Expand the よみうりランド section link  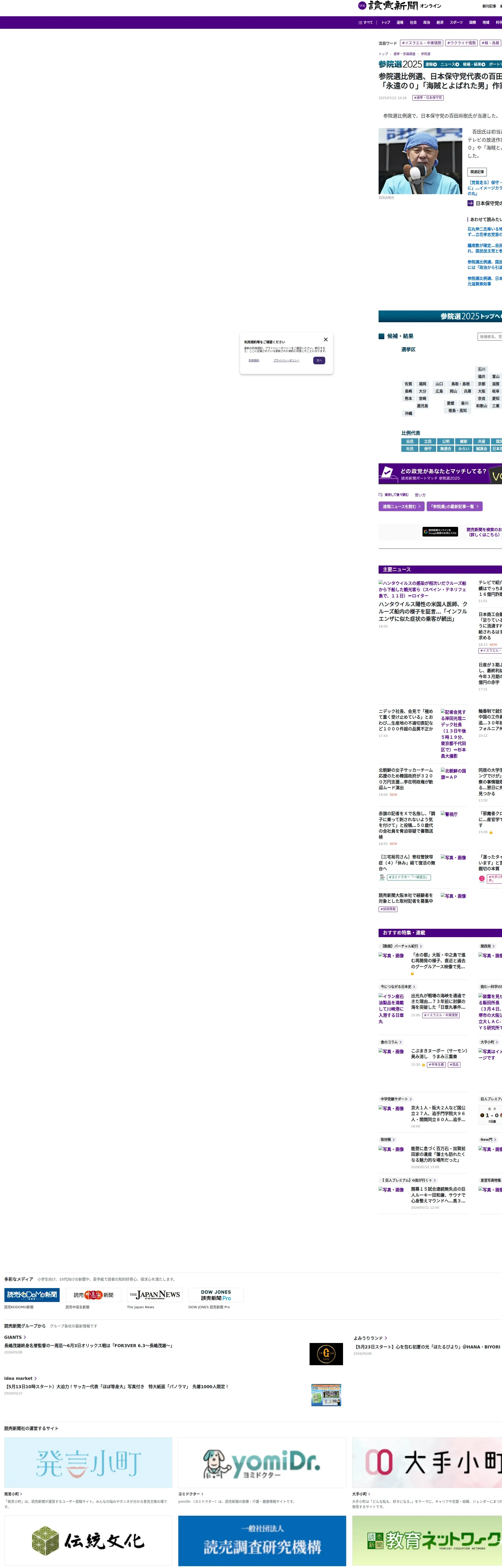pyautogui.click(x=370, y=1338)
